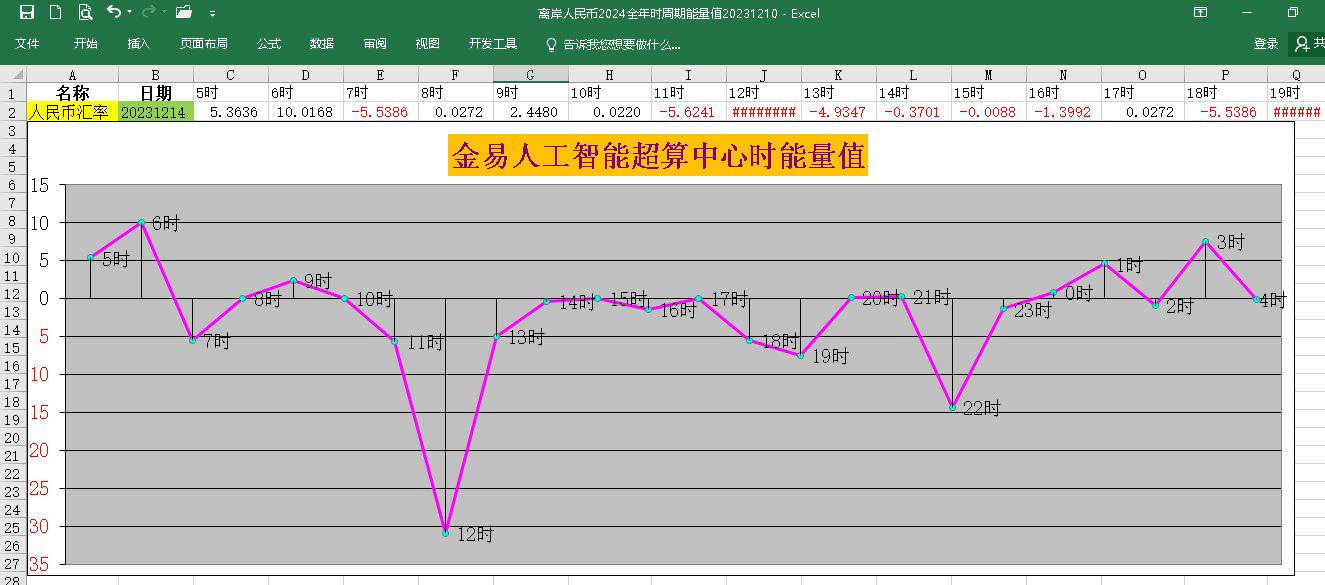Screen dimensions: 1325x585
Task: Select the ######## cell in column J
Action: [x=764, y=112]
